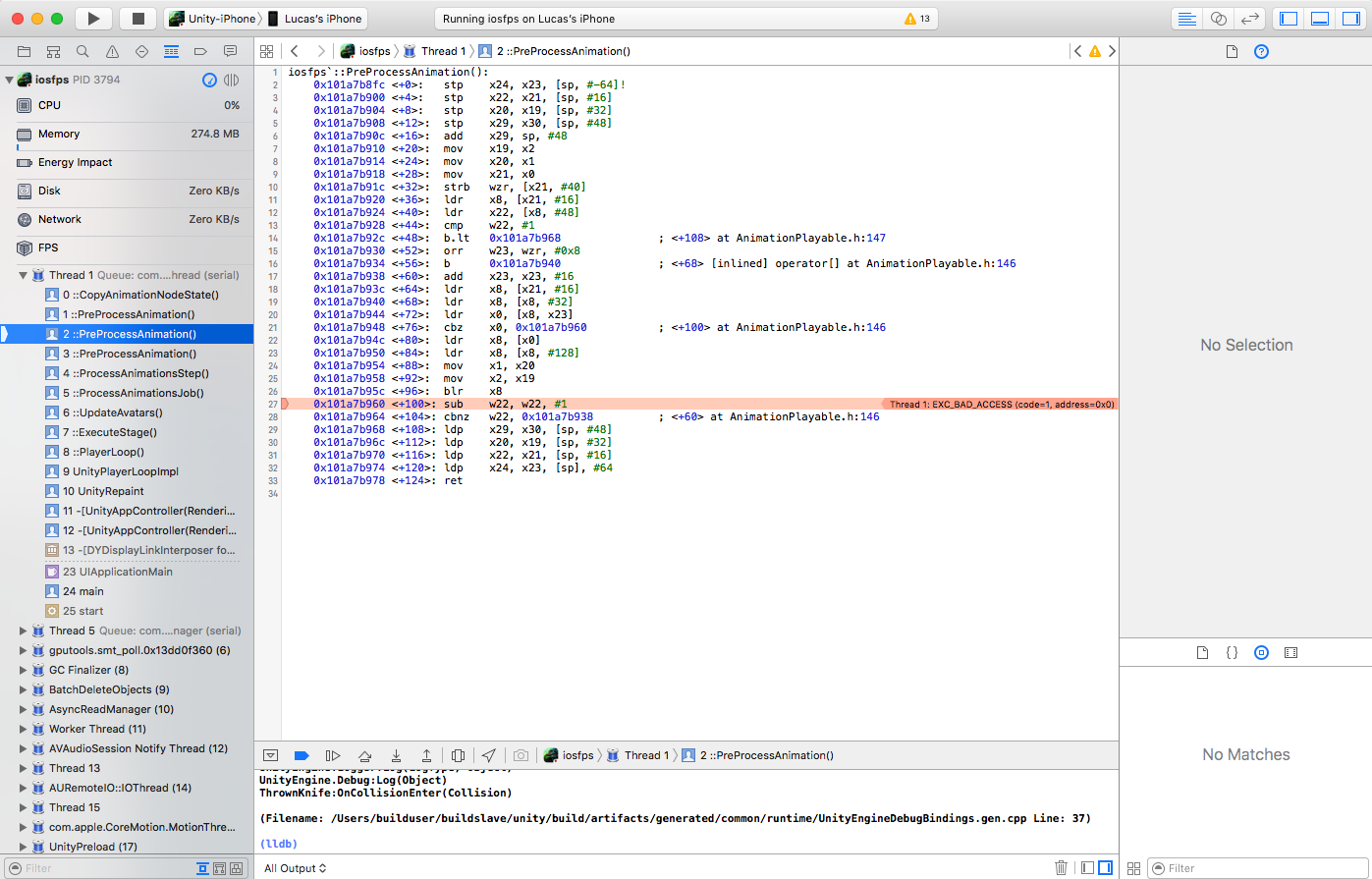Switch to the Assistant editor
Viewport: 1372px width, 879px height.
pyautogui.click(x=1218, y=19)
